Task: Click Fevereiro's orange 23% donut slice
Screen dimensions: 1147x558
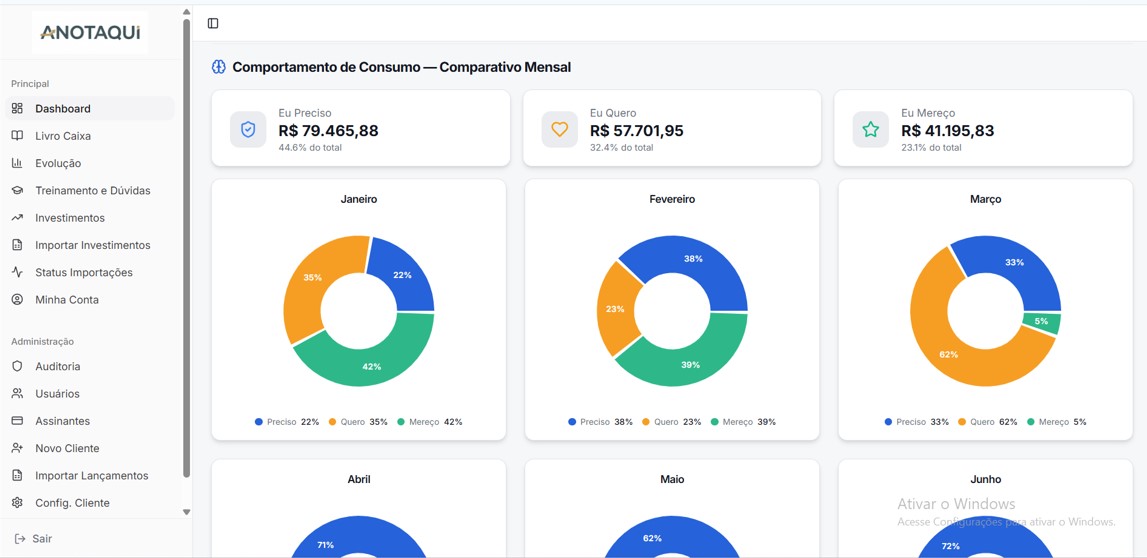Action: tap(615, 308)
